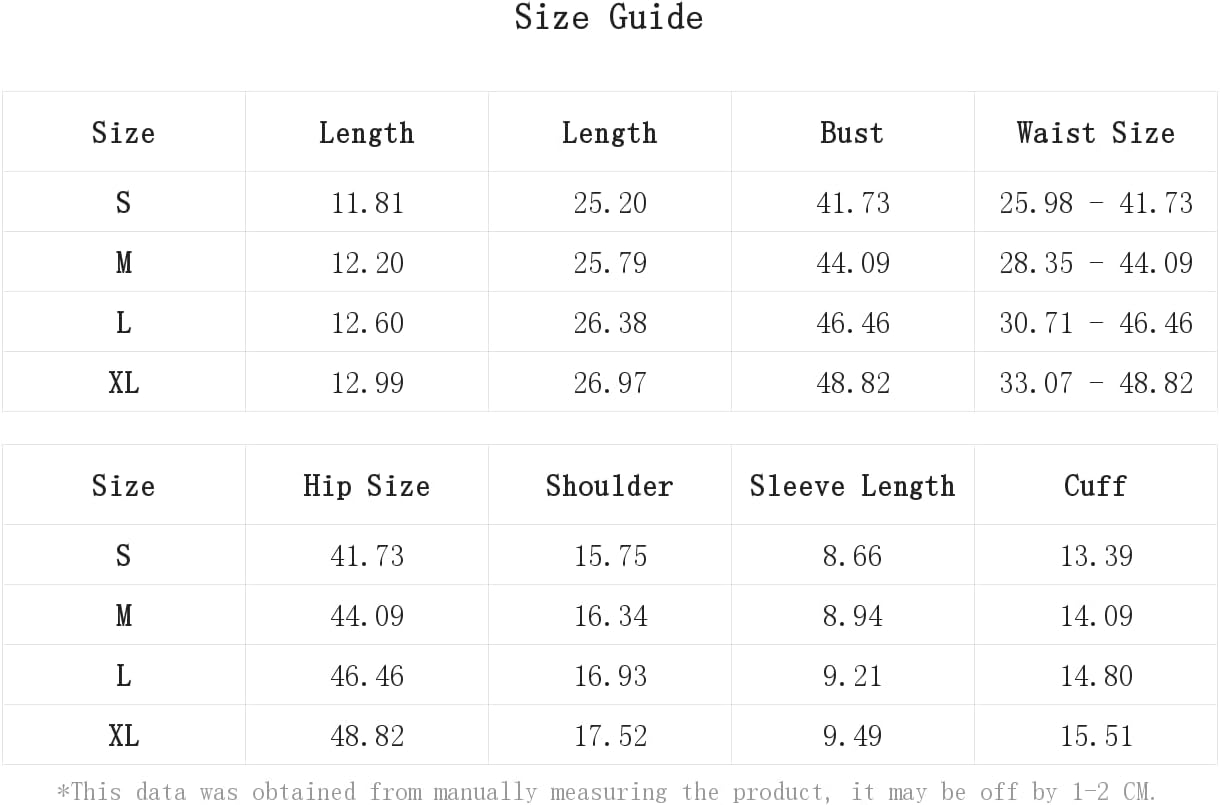Click the manual measuring disclaimer footnote

(607, 792)
